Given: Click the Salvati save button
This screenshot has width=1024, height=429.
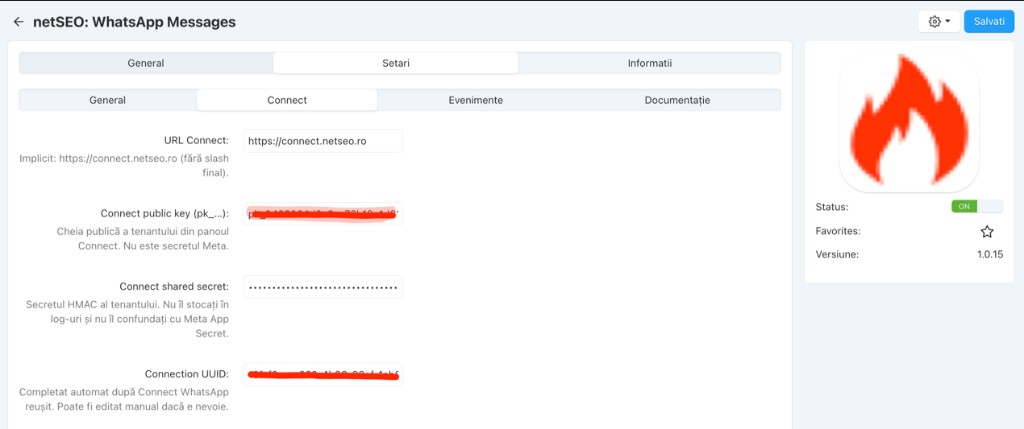Looking at the screenshot, I should [989, 22].
